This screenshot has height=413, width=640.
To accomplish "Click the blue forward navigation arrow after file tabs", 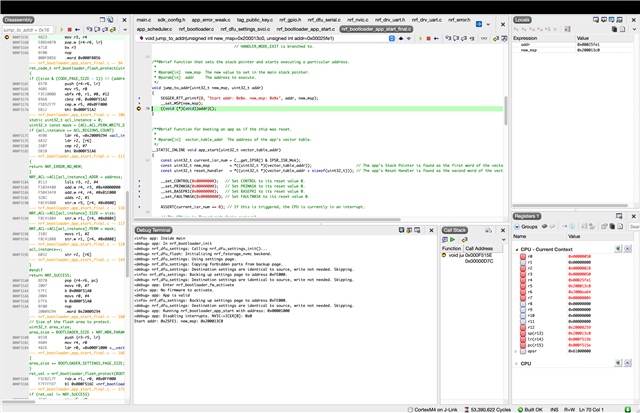I will pos(479,24).
